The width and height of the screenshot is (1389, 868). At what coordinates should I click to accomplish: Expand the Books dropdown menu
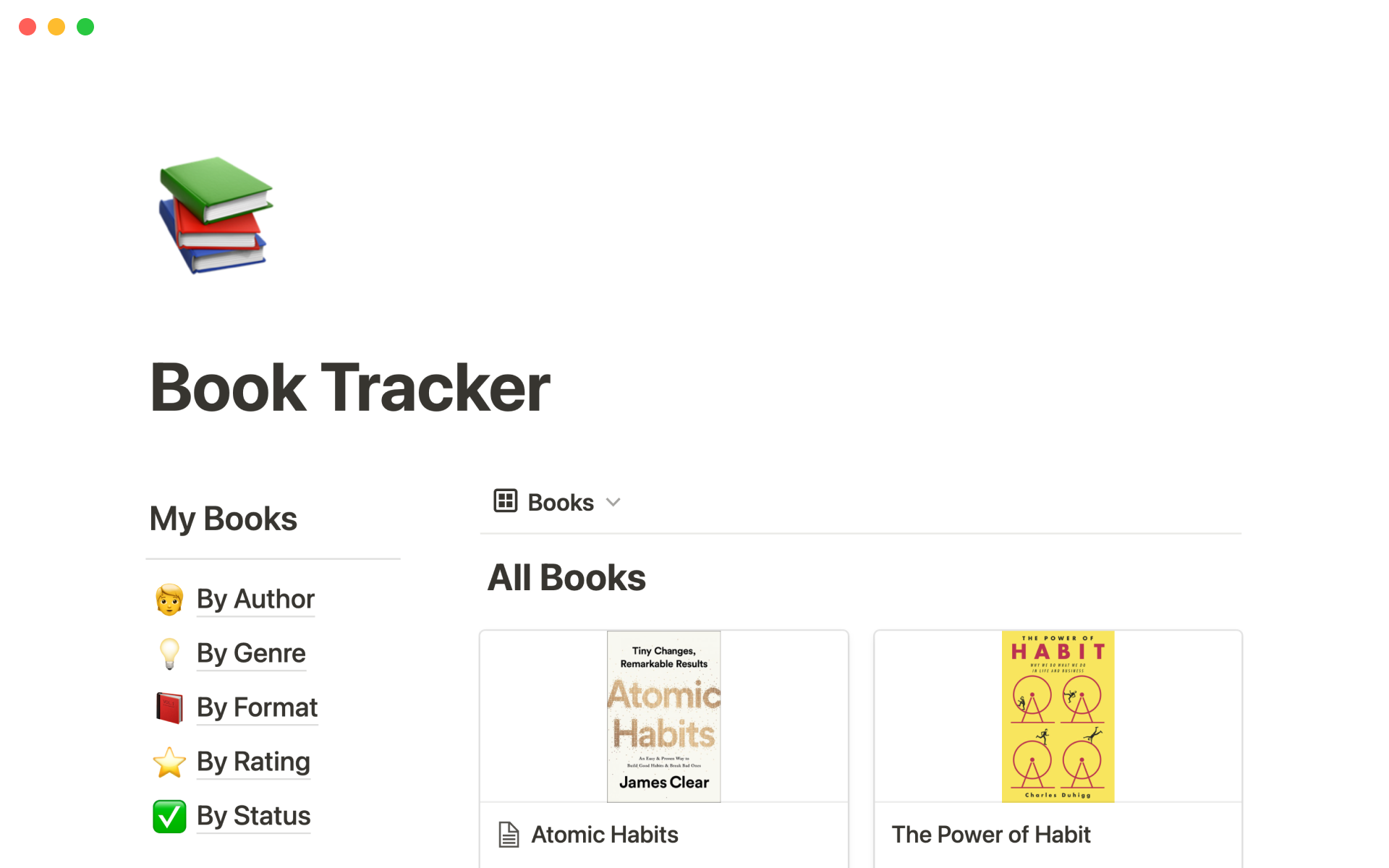pos(615,501)
